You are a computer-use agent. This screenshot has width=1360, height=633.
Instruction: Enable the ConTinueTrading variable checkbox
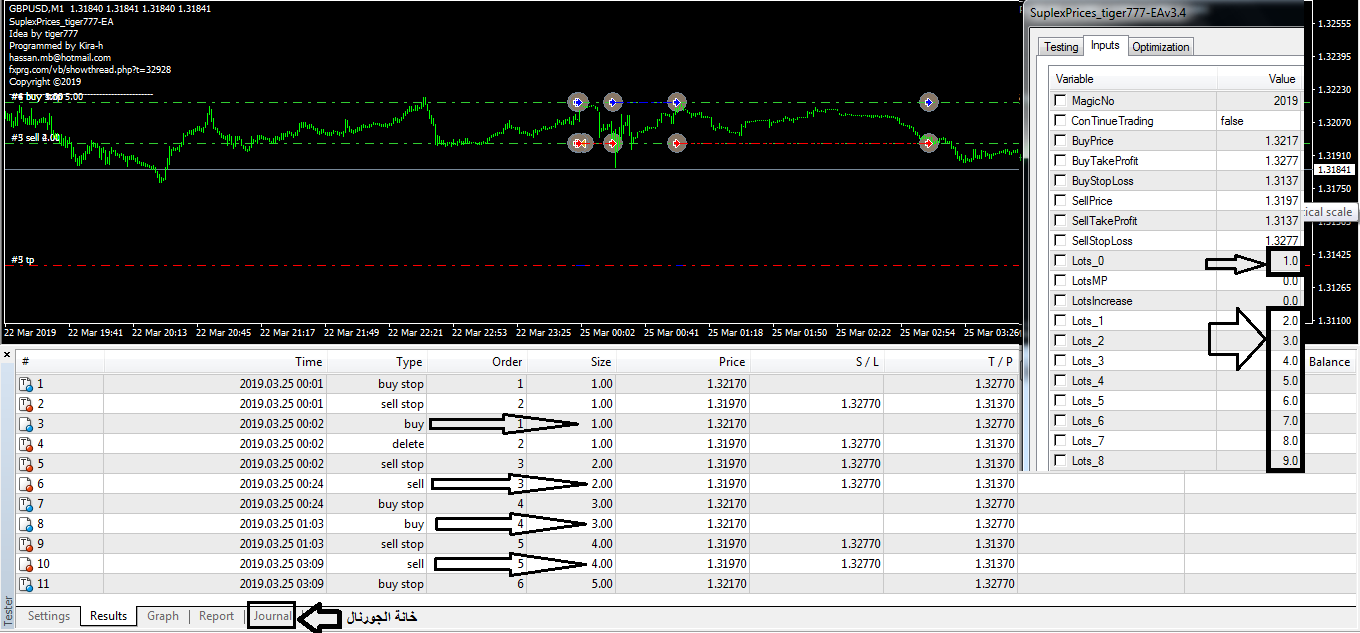click(x=1061, y=121)
